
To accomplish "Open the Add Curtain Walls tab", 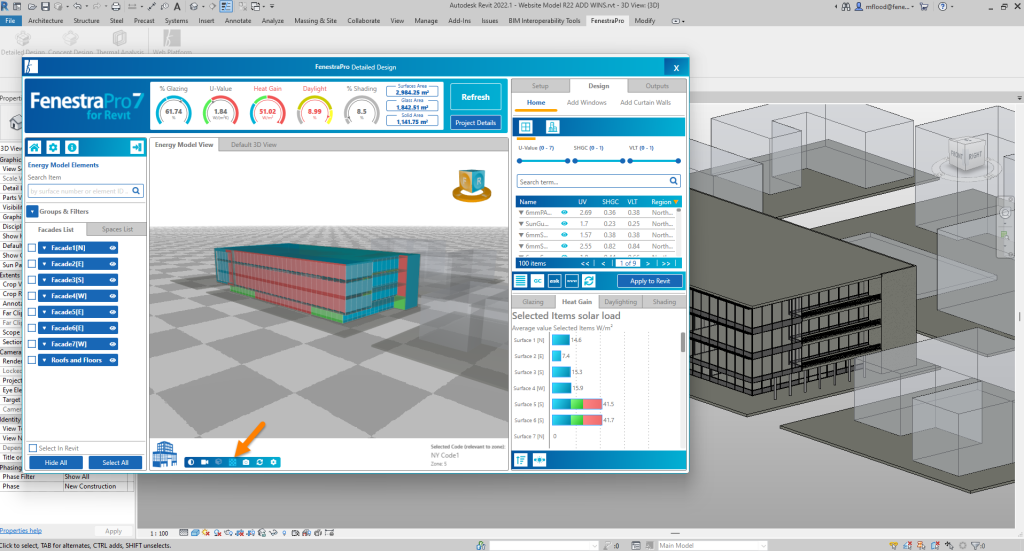I will pyautogui.click(x=645, y=102).
